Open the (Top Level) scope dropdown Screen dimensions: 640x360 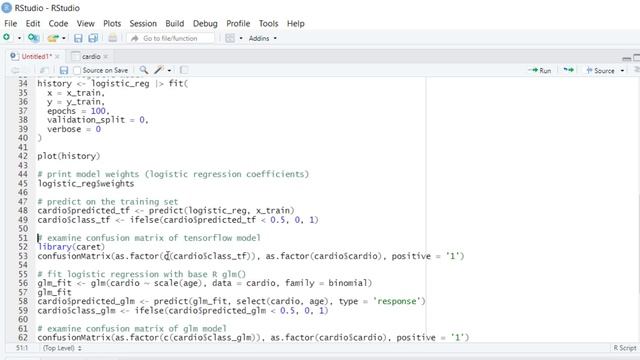62,348
